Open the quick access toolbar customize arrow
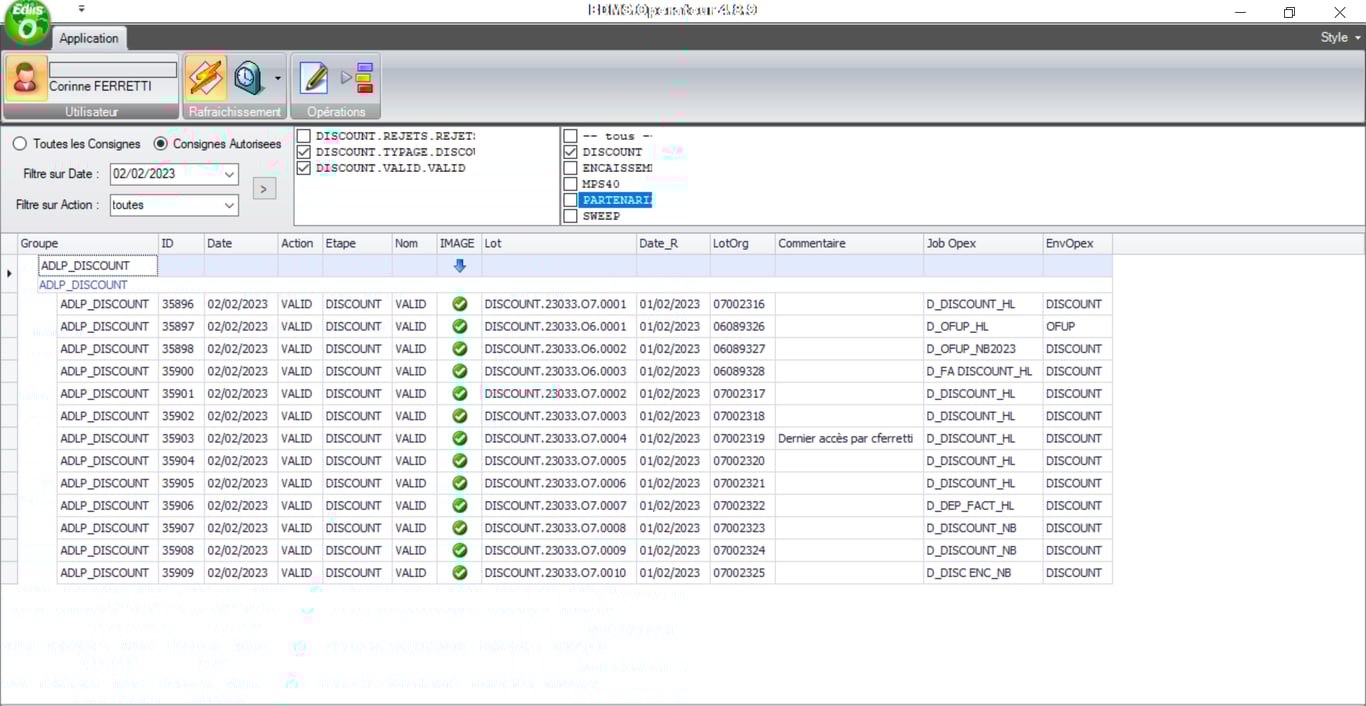 point(81,9)
